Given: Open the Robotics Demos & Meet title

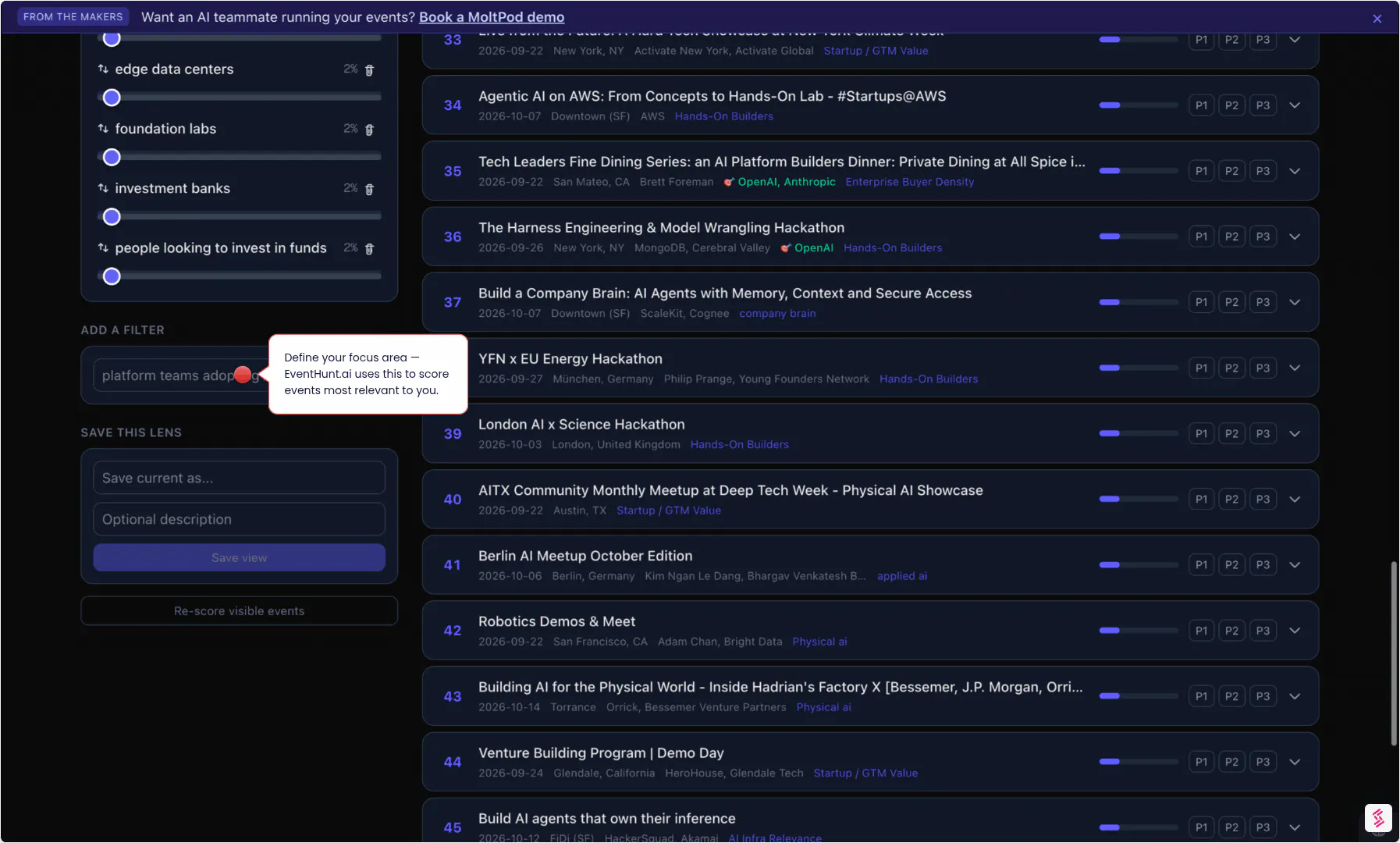Looking at the screenshot, I should click(556, 621).
